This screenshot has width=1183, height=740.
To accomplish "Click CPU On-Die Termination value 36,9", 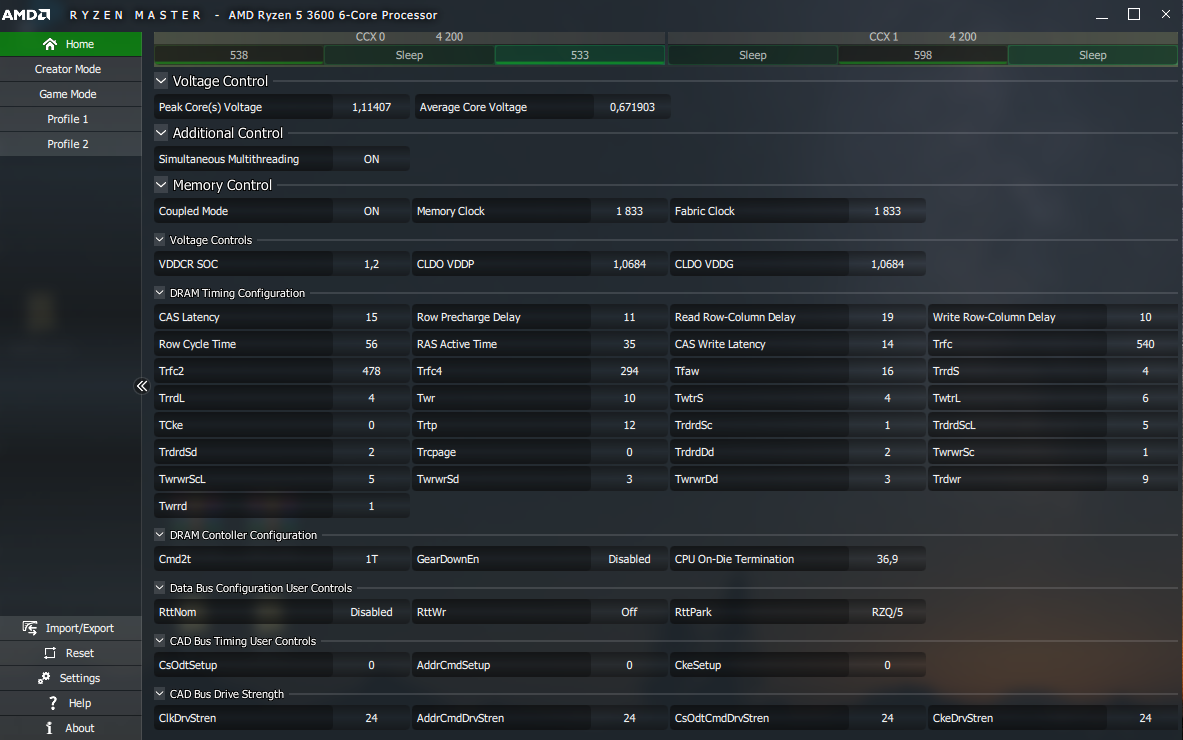I will pyautogui.click(x=887, y=559).
